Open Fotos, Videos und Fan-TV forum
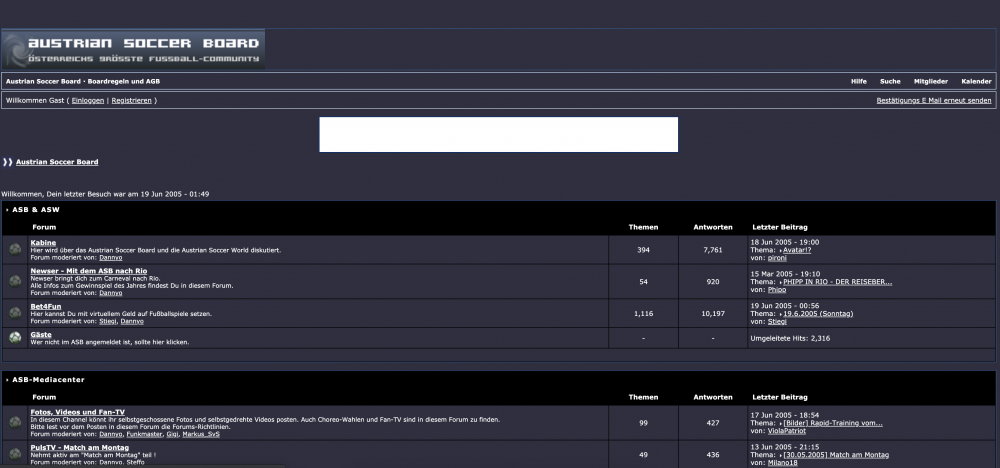This screenshot has width=1000, height=468. 78,413
